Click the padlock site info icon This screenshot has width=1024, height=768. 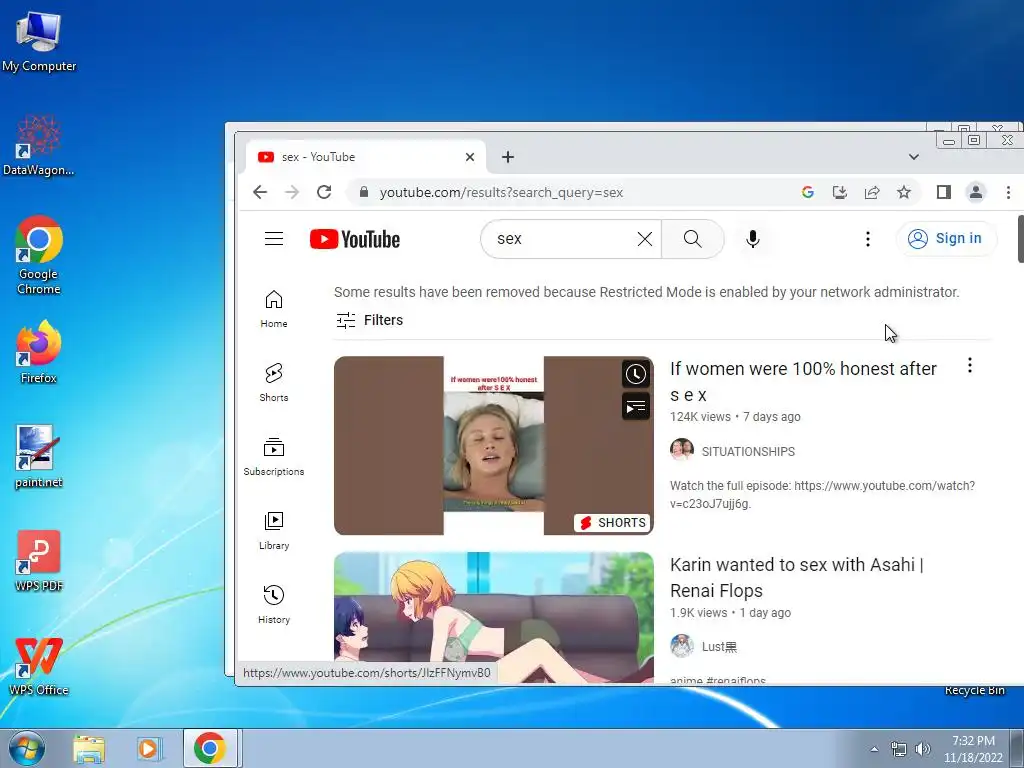click(x=364, y=192)
